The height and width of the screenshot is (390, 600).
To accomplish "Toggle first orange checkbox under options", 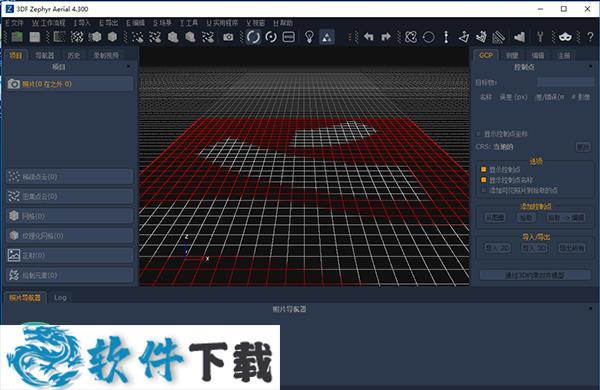I will coord(484,169).
